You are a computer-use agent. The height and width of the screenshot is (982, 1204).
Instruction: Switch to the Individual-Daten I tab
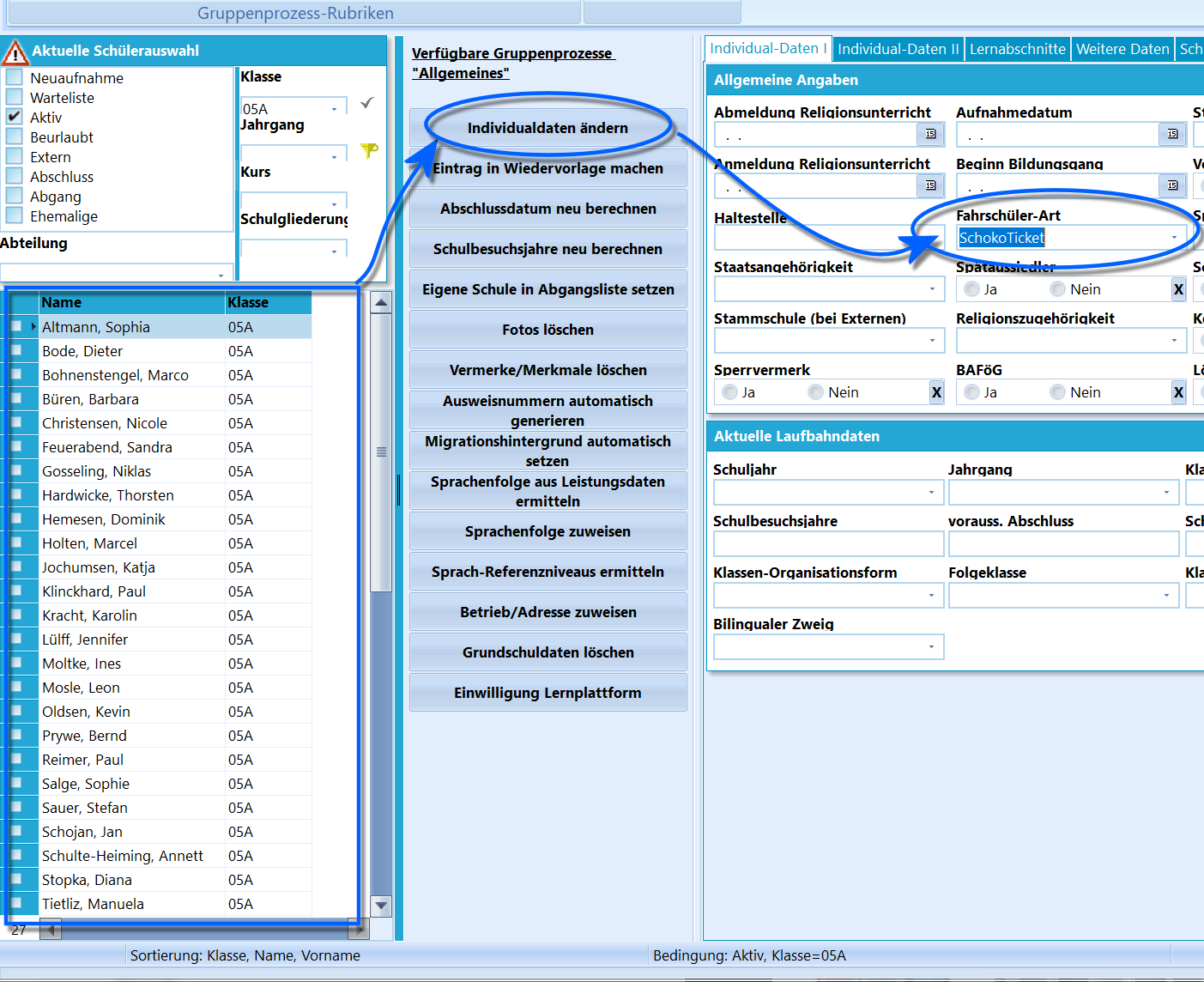(x=768, y=49)
